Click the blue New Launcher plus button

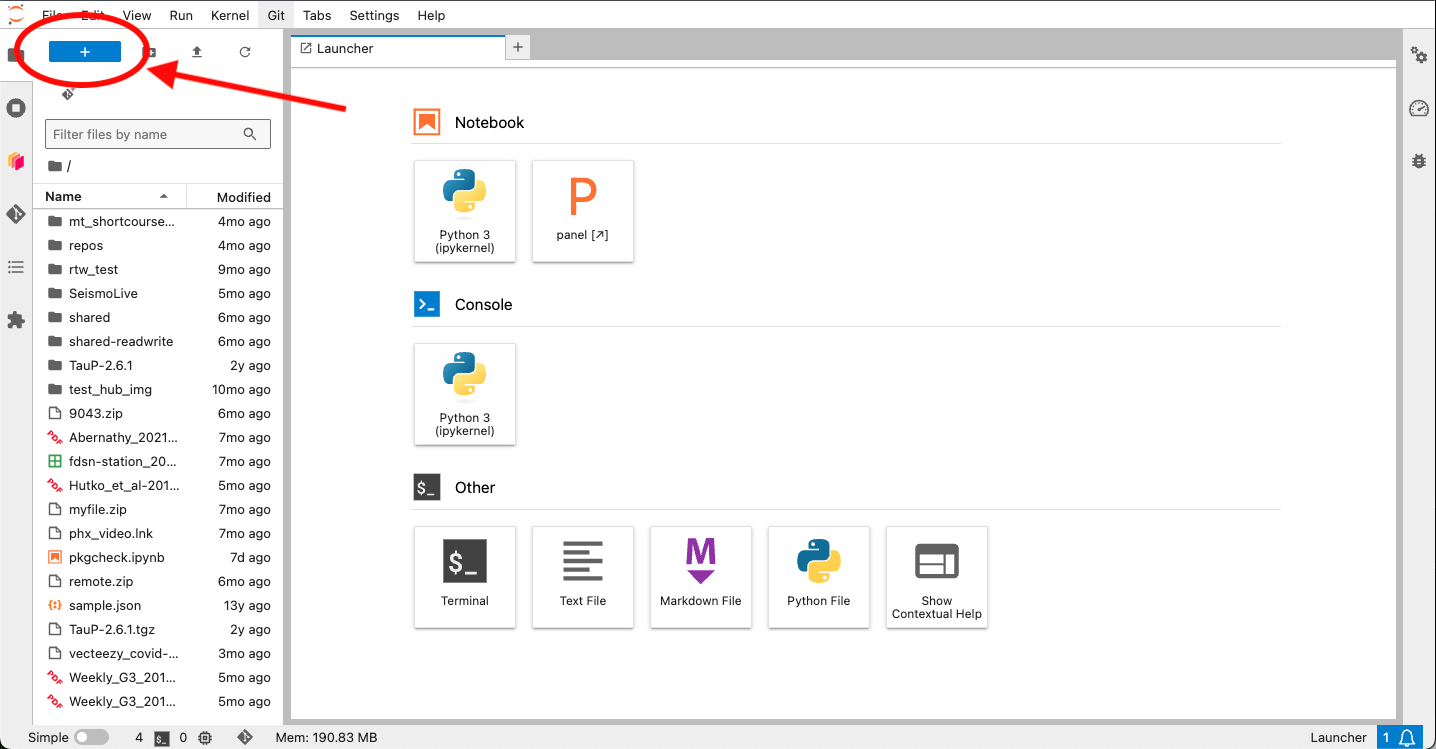(85, 52)
